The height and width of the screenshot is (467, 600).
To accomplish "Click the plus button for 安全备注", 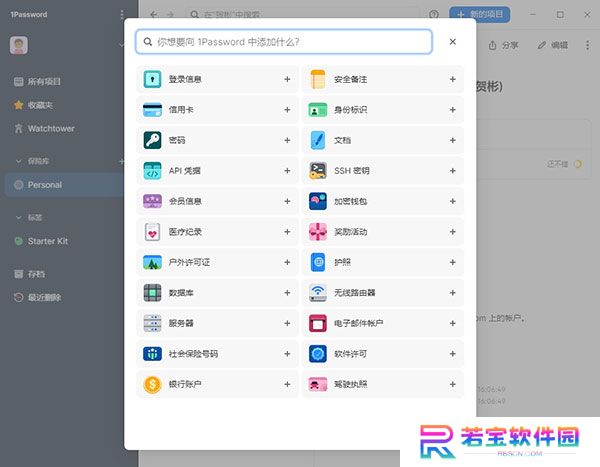I will pos(453,79).
